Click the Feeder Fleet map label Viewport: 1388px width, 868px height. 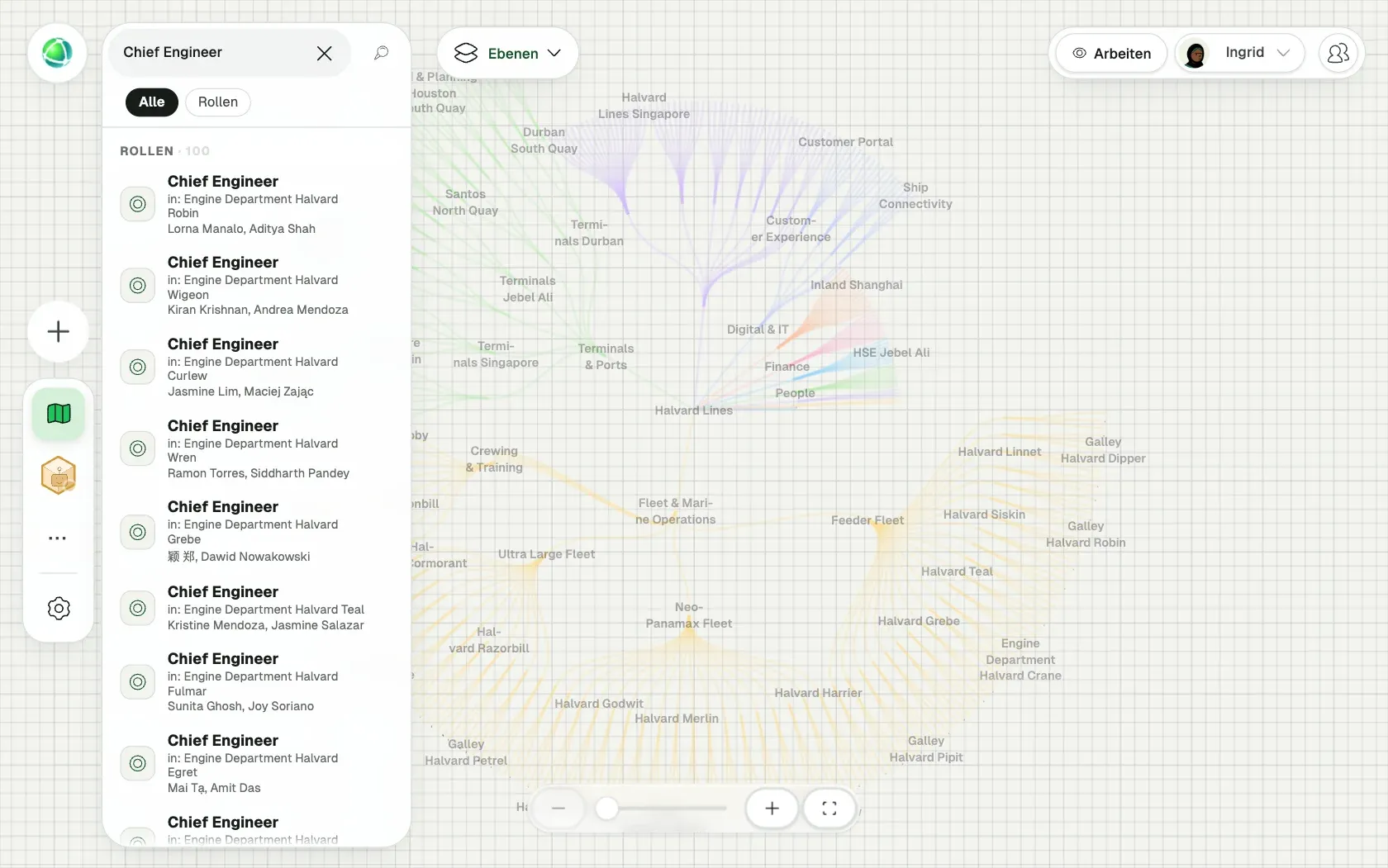[x=867, y=520]
